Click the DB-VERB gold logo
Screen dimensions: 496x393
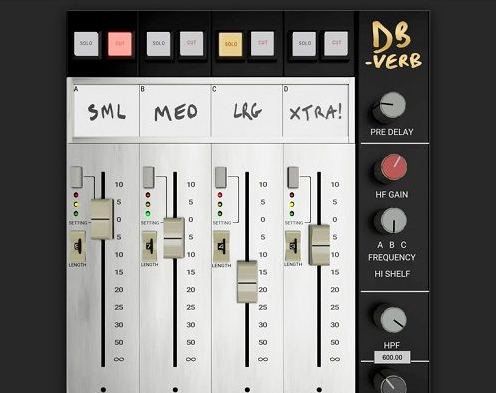pyautogui.click(x=393, y=45)
